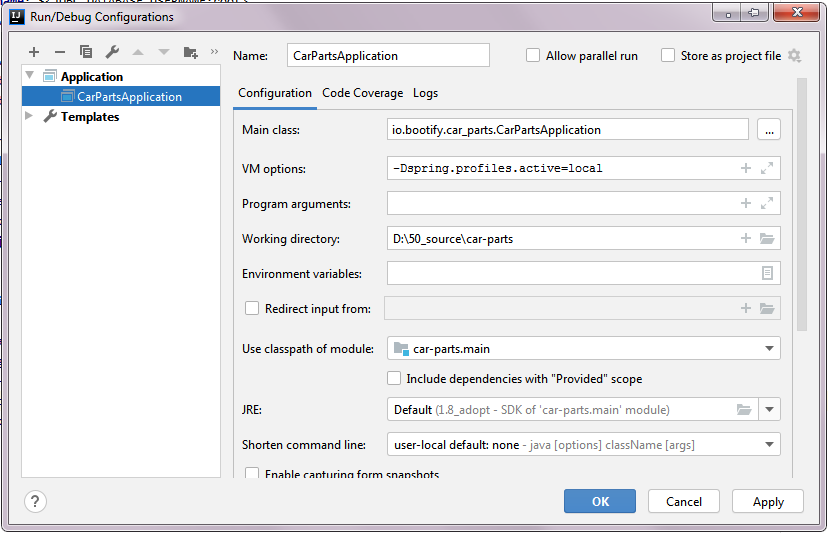Viewport: 828px width, 533px height.
Task: Edit environment variables list icon
Action: 767,273
